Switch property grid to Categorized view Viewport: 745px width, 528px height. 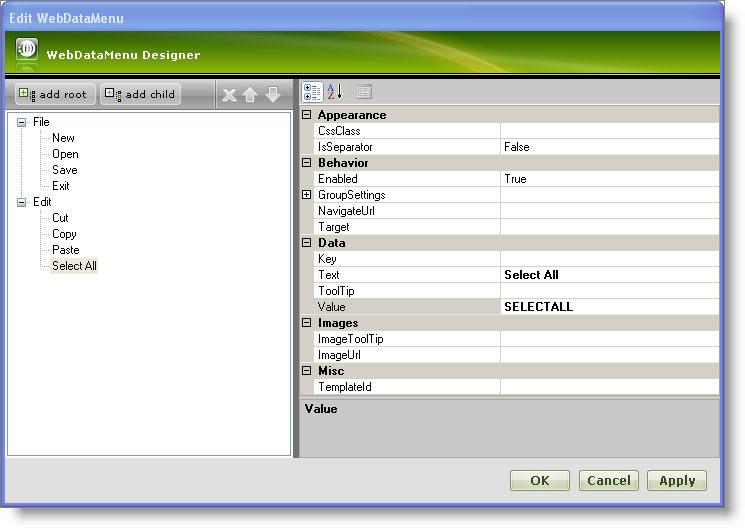[312, 92]
